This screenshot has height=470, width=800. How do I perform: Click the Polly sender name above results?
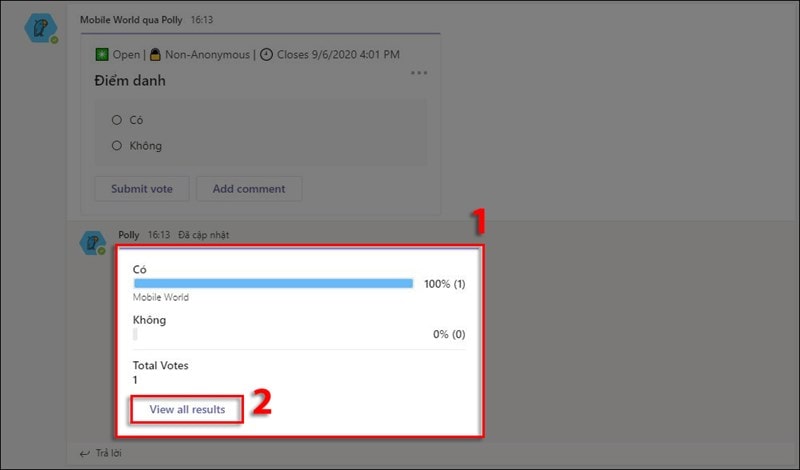[x=129, y=235]
